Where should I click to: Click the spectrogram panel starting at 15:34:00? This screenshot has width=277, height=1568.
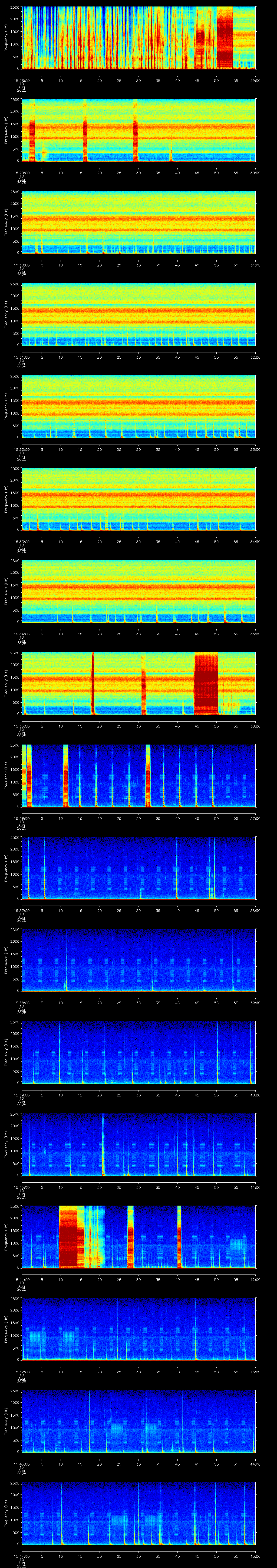coord(139,591)
